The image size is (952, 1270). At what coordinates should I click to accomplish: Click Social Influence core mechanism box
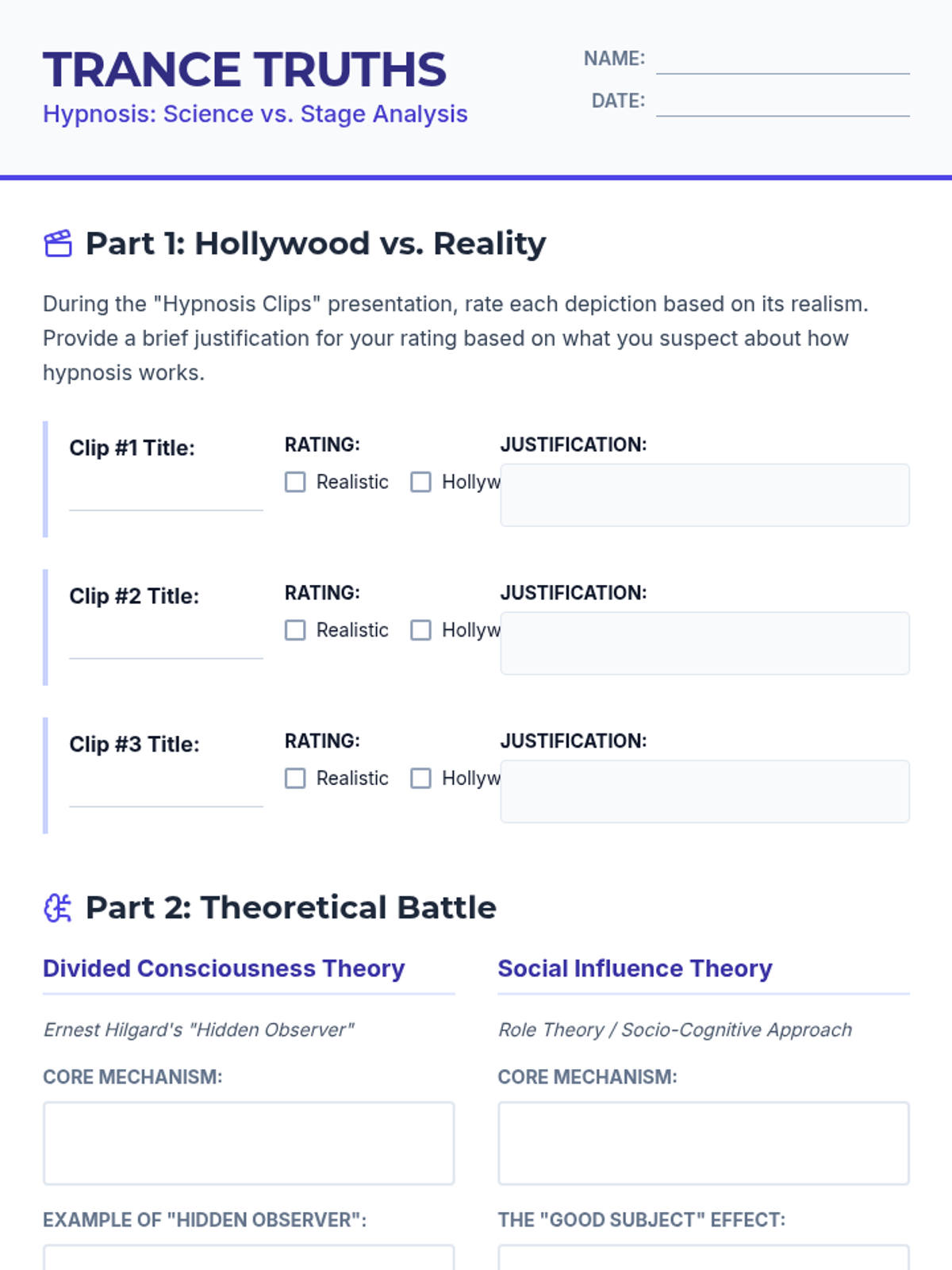703,1143
